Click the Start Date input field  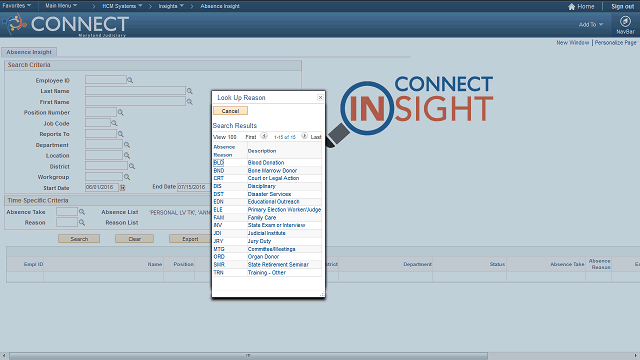click(102, 187)
